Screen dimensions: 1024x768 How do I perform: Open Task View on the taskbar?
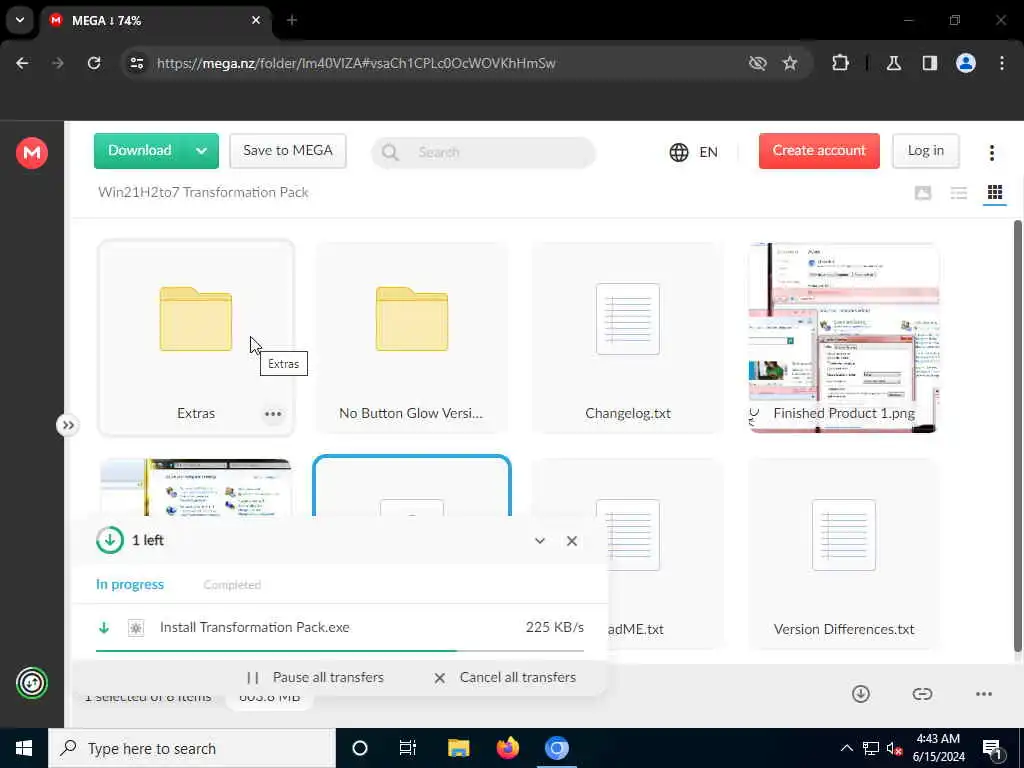(408, 748)
